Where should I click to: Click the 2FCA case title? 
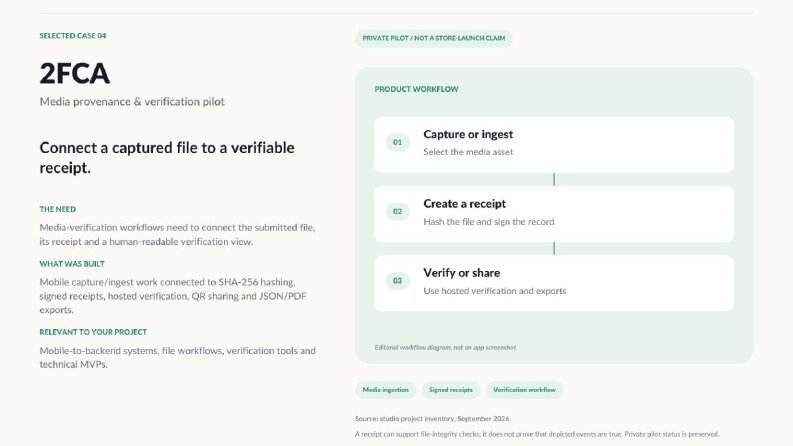click(74, 74)
